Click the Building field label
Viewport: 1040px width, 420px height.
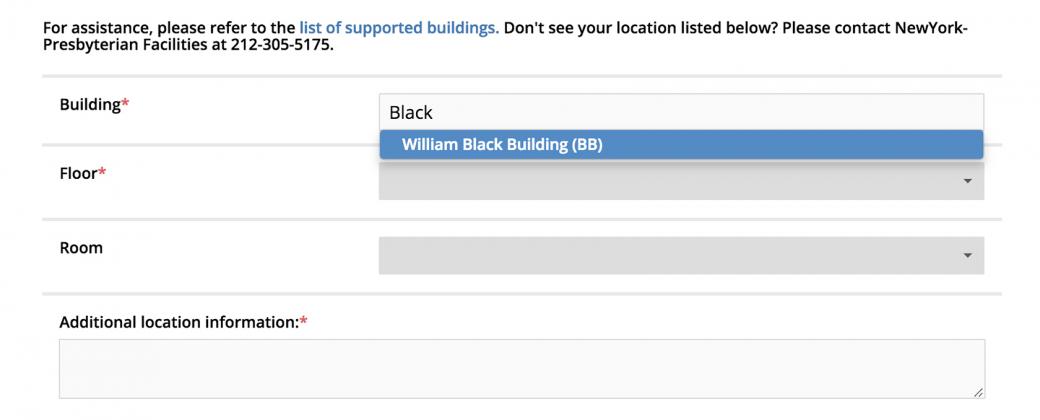coord(90,105)
